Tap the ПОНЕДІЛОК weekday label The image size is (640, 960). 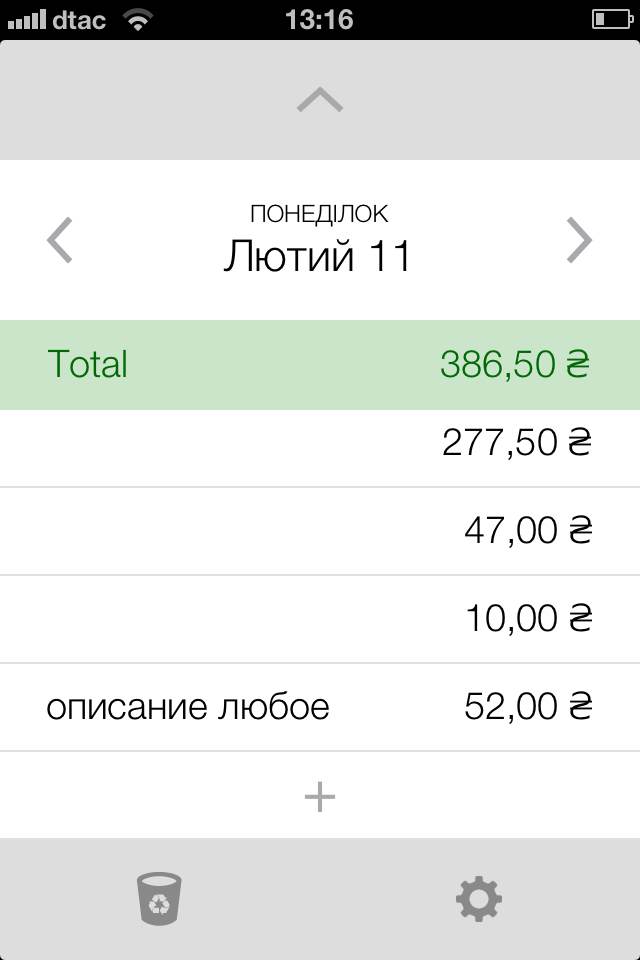(x=319, y=213)
